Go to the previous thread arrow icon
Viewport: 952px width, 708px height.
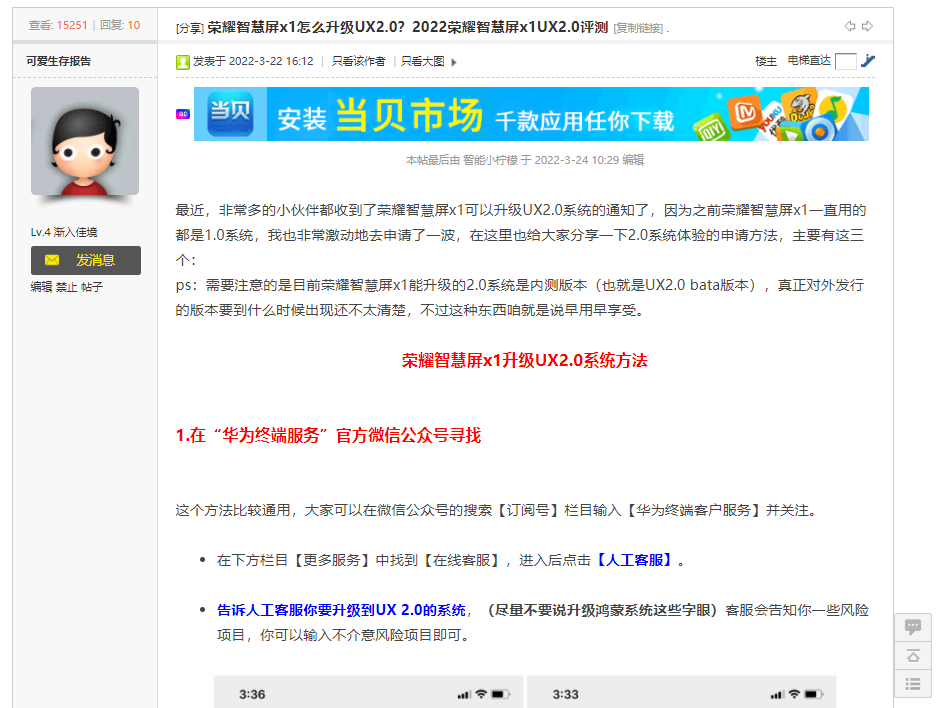click(x=850, y=26)
